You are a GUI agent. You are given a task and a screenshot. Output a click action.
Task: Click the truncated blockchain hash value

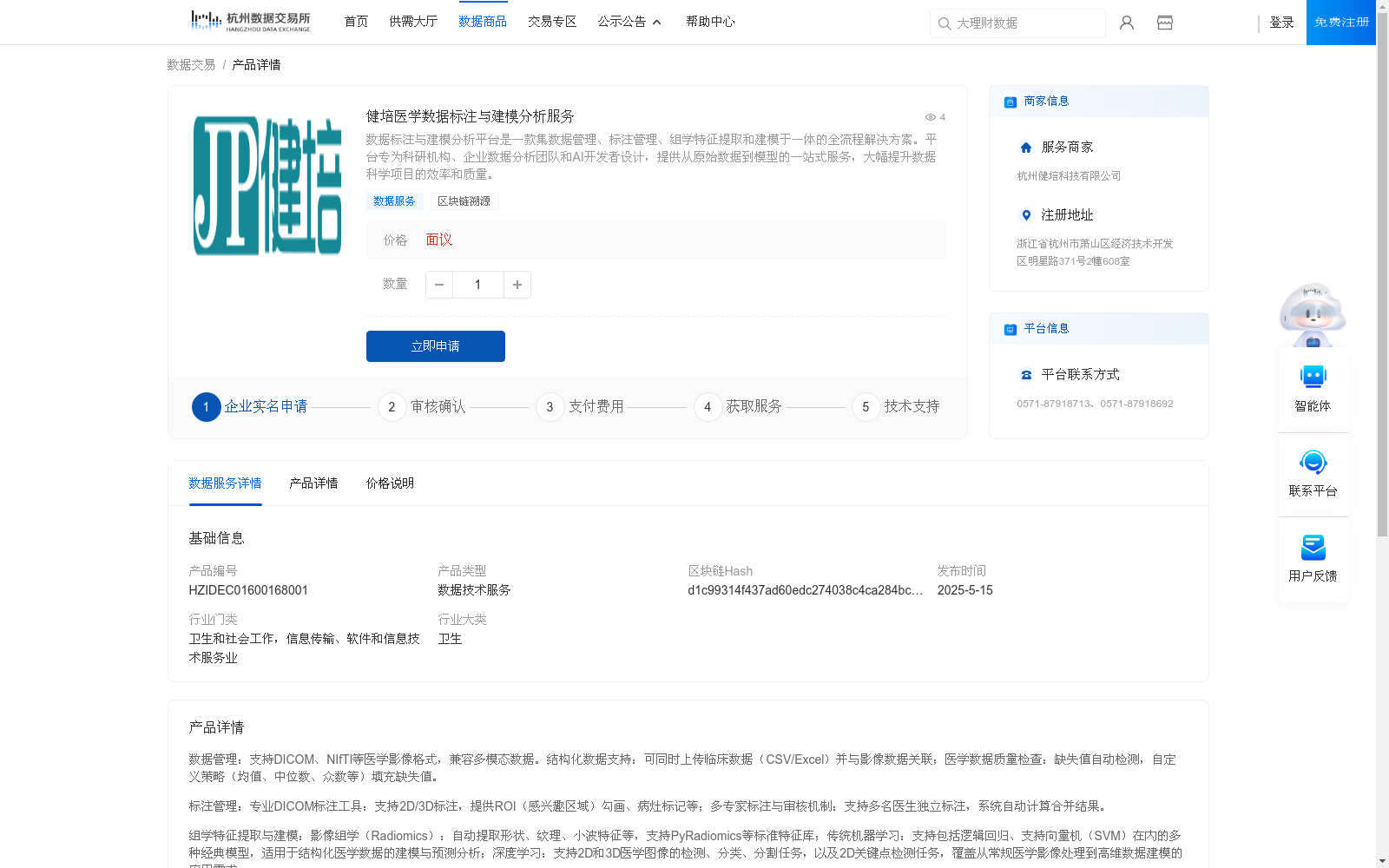[x=806, y=590]
